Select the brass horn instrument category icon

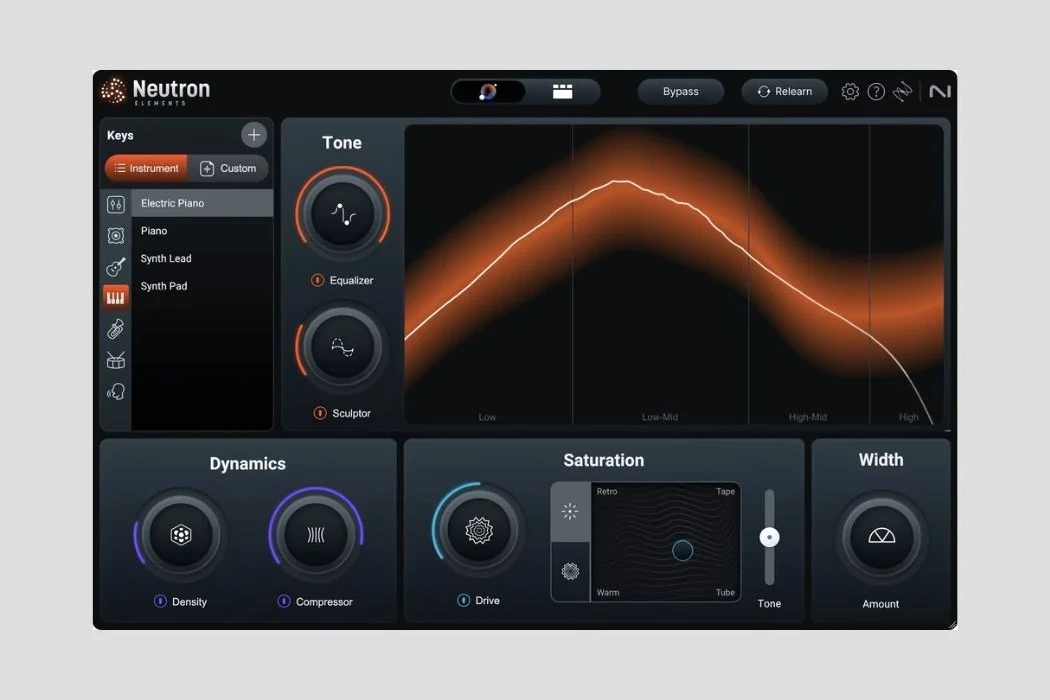[x=116, y=329]
